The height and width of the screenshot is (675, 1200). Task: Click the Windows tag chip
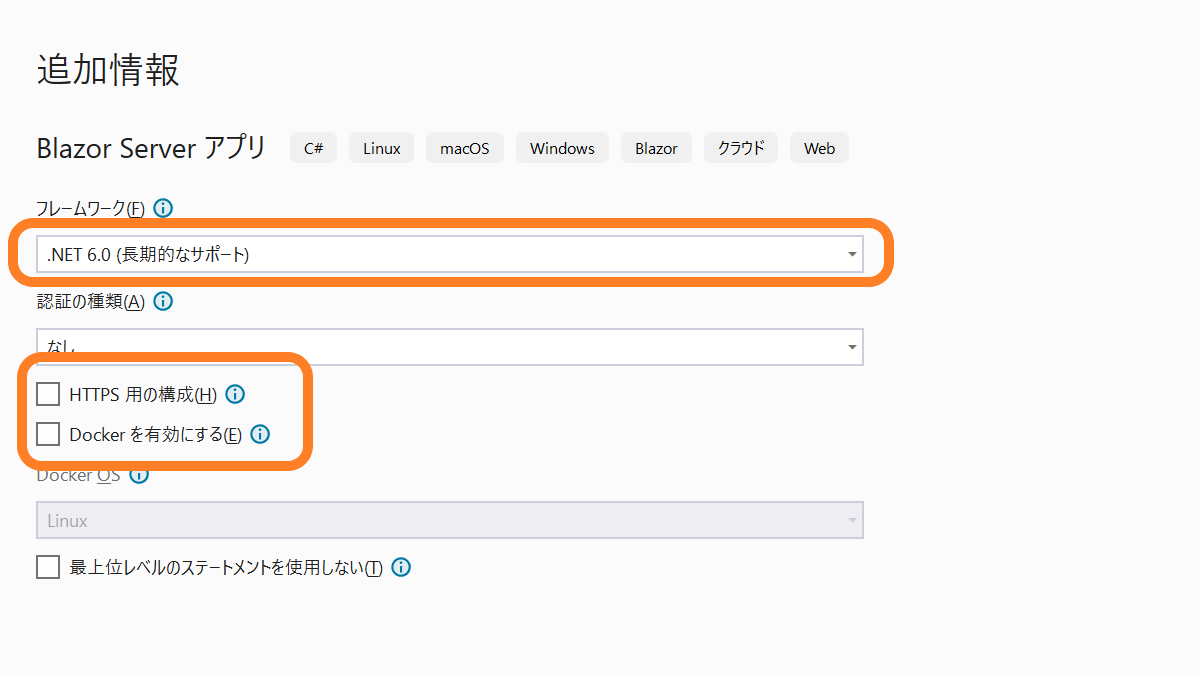[x=562, y=148]
